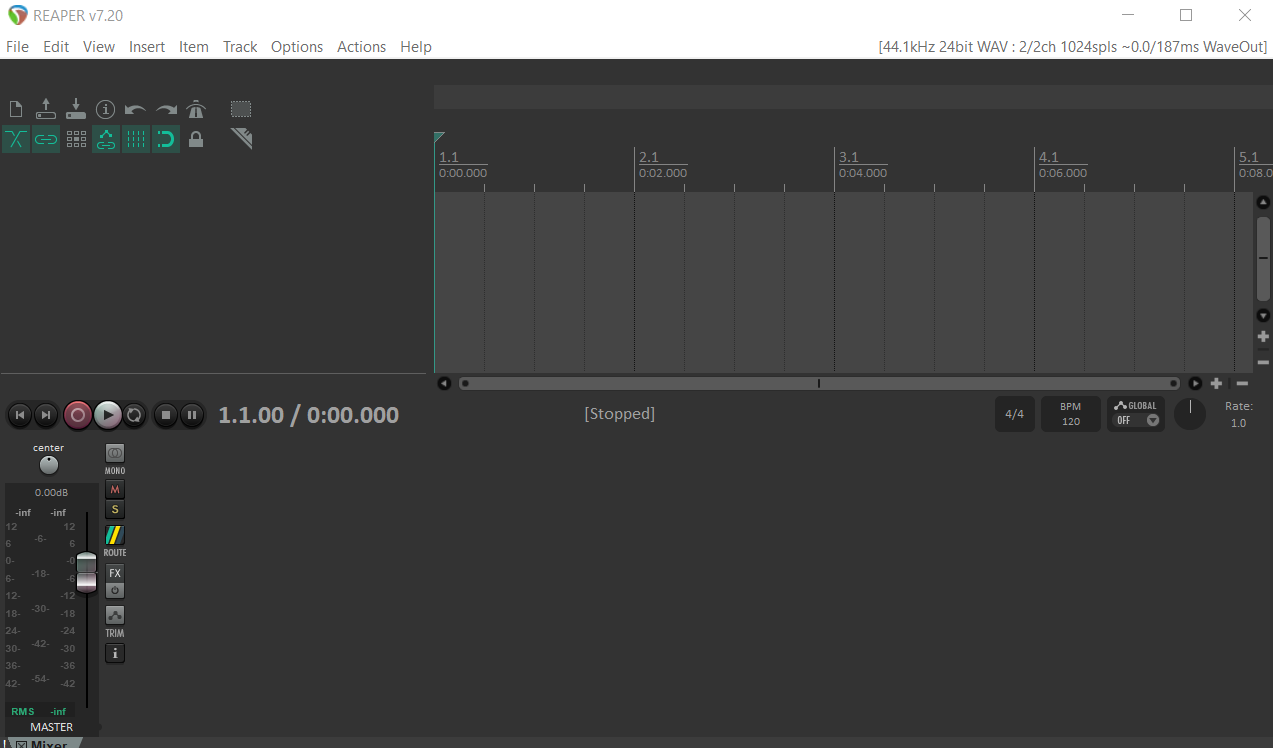This screenshot has width=1273, height=748.
Task: Click the dashed rectangle selection icon in toolbar
Action: (241, 109)
